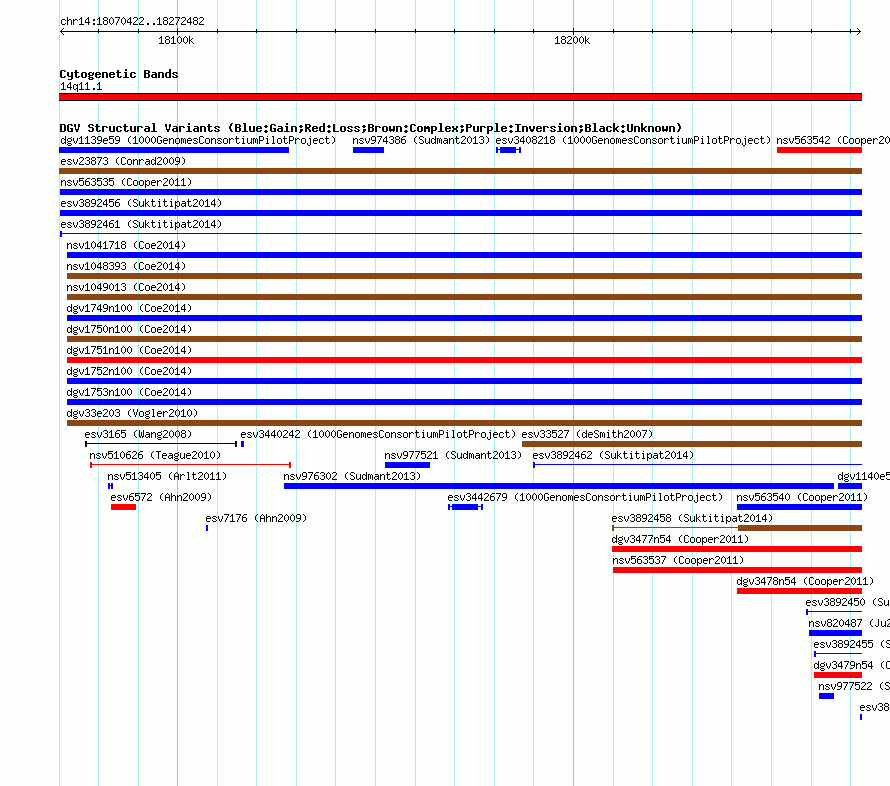
Task: Select the blue esv3442679 variant bar
Action: 465,507
